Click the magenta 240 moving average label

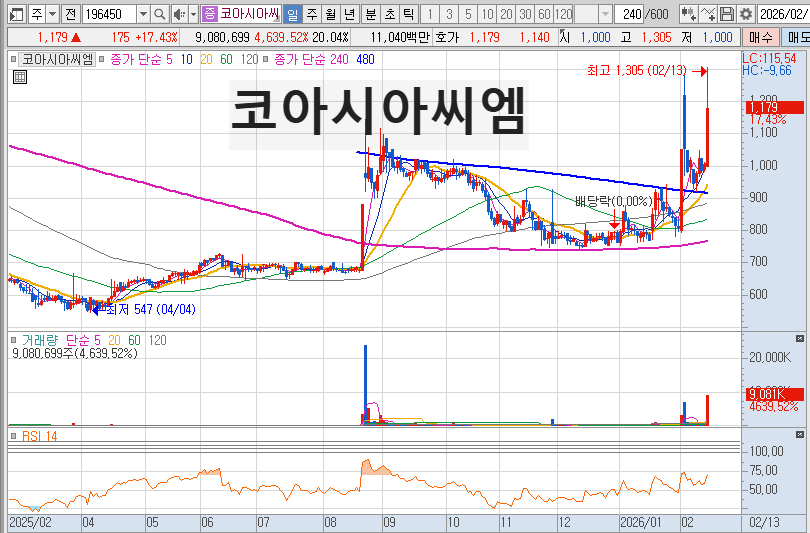click(x=339, y=59)
